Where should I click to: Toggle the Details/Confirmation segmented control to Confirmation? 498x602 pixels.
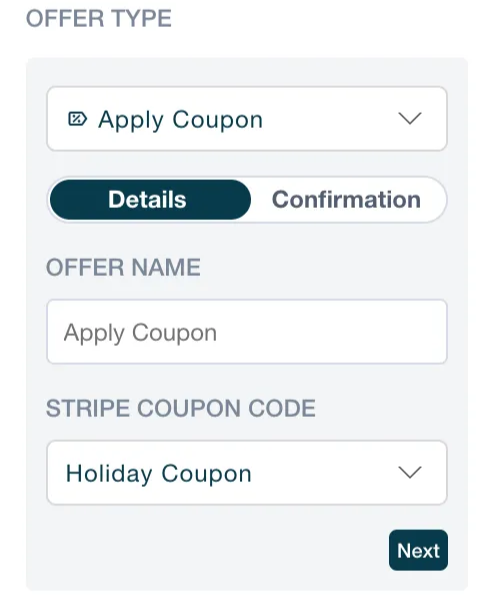coord(346,200)
